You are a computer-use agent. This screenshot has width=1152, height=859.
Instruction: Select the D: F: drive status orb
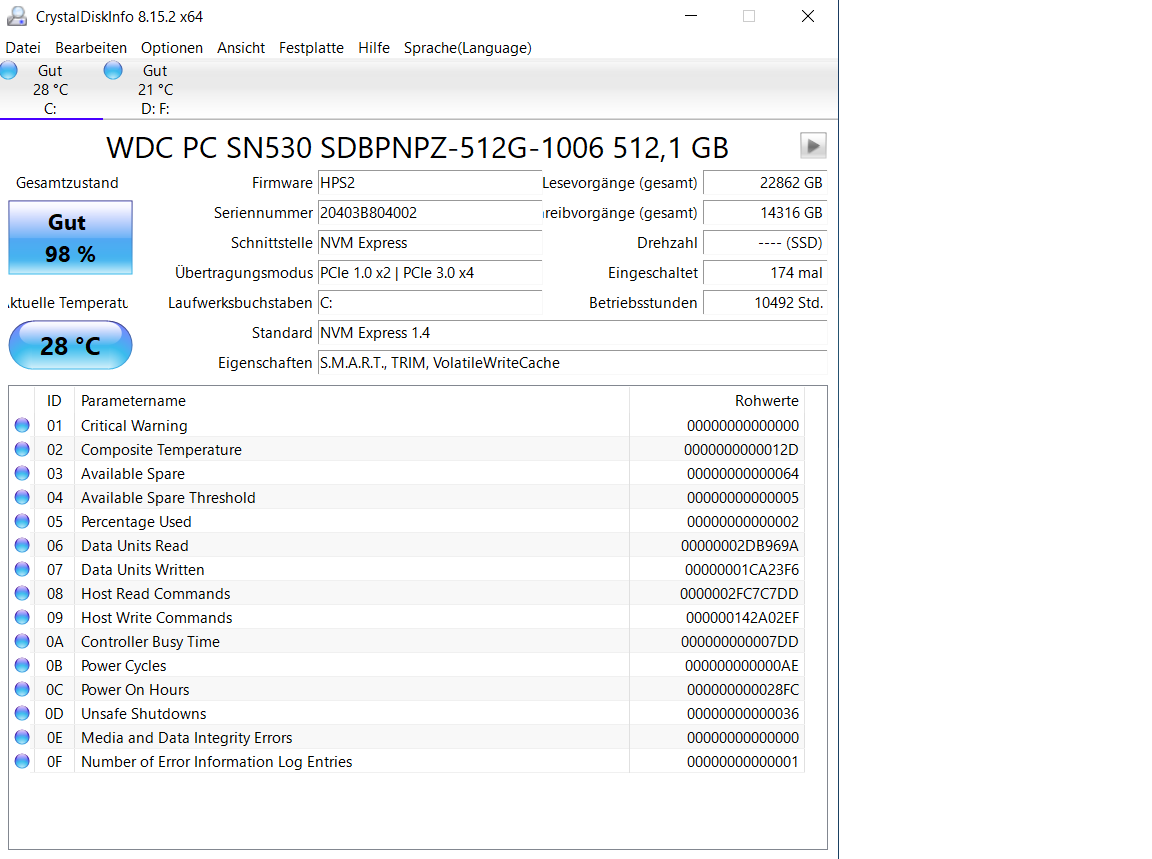[x=113, y=71]
